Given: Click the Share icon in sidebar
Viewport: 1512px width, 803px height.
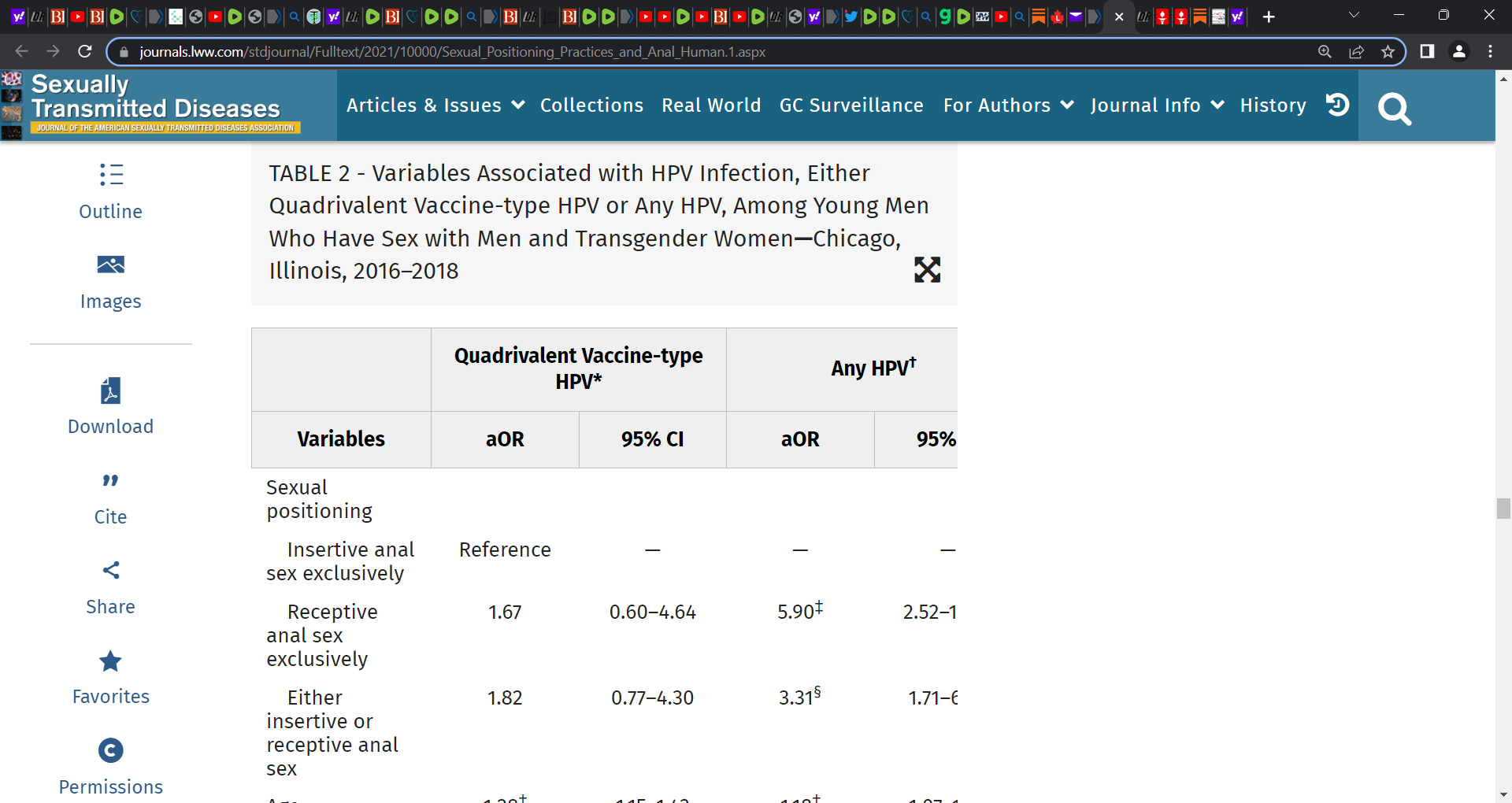Looking at the screenshot, I should click(x=111, y=571).
